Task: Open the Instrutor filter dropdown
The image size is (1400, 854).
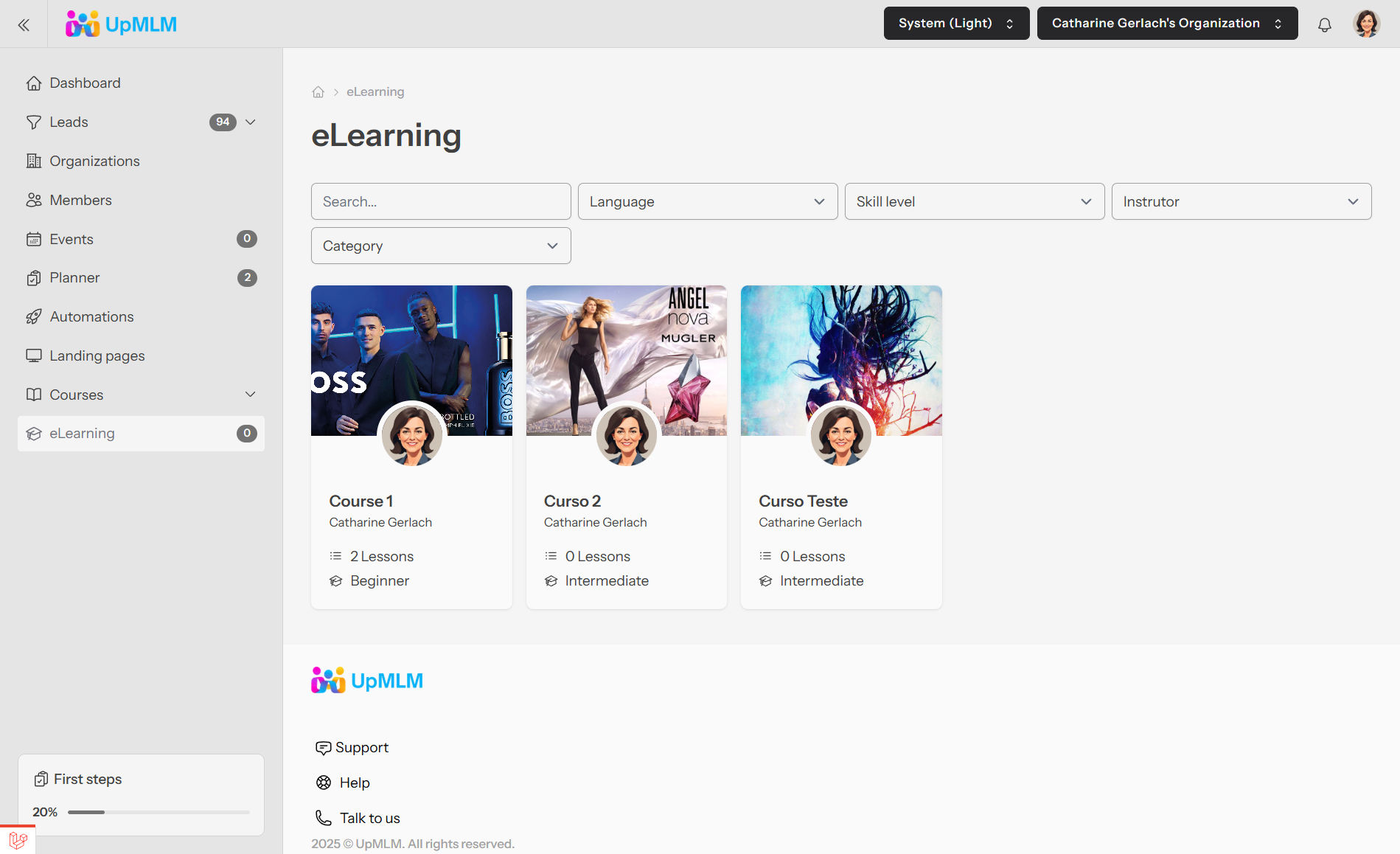Action: tap(1241, 201)
